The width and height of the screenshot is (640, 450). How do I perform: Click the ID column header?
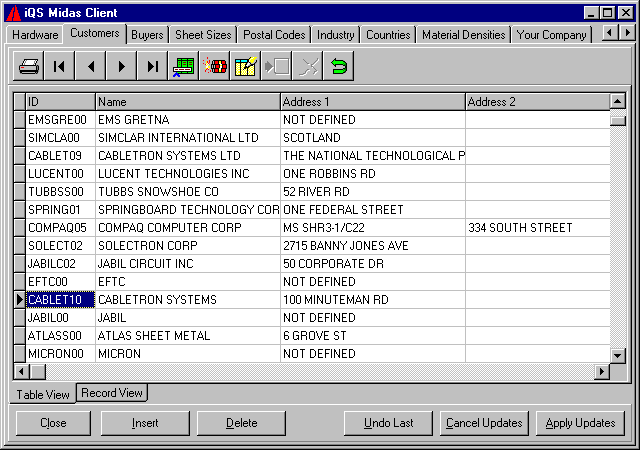tap(60, 102)
